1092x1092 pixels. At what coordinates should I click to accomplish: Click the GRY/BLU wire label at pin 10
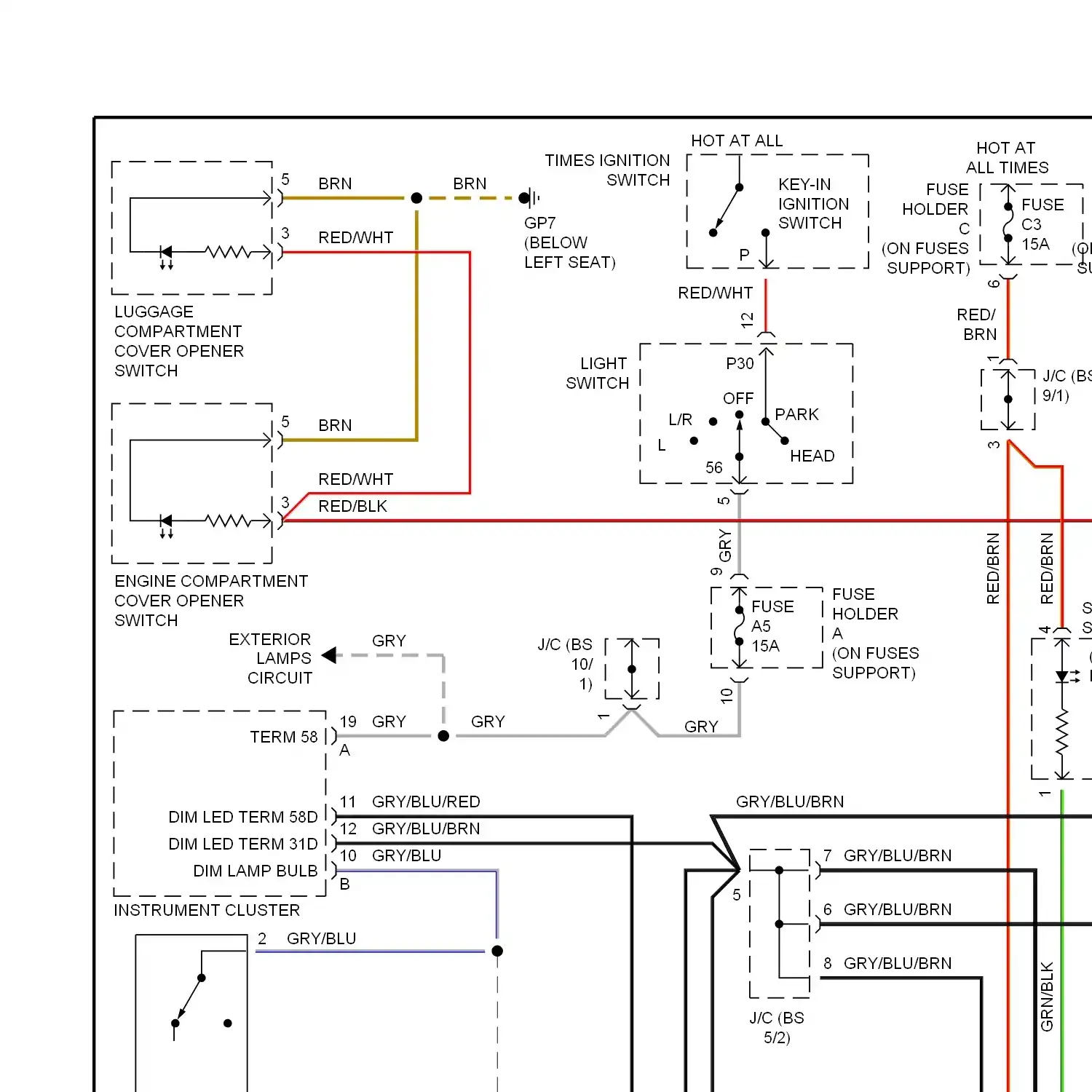pyautogui.click(x=406, y=855)
